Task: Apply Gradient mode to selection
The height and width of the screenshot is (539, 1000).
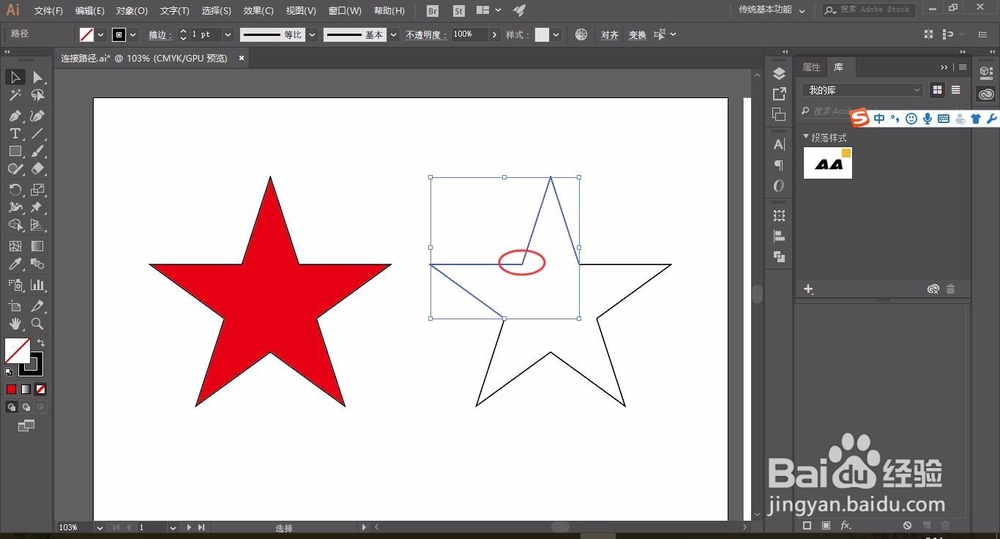Action: 26,389
